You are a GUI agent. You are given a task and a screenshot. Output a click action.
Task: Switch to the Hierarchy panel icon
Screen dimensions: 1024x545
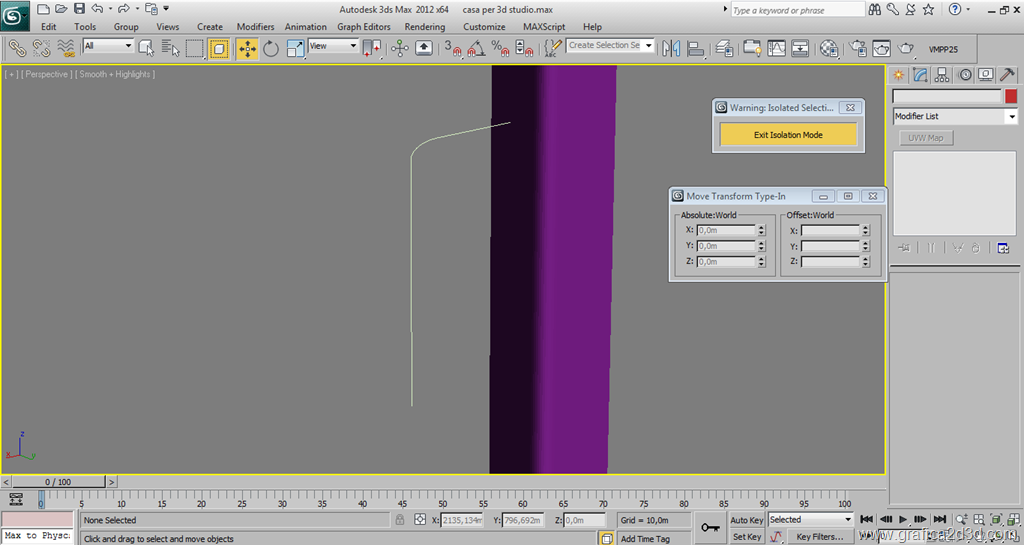942,75
